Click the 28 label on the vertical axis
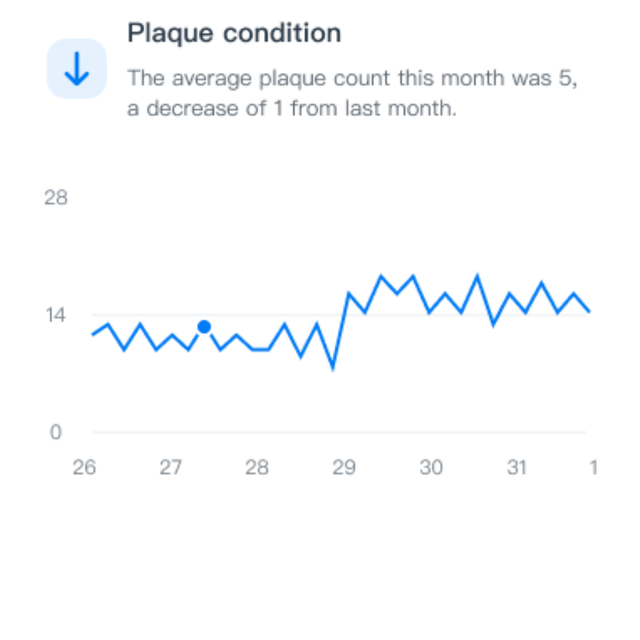 click(x=56, y=198)
